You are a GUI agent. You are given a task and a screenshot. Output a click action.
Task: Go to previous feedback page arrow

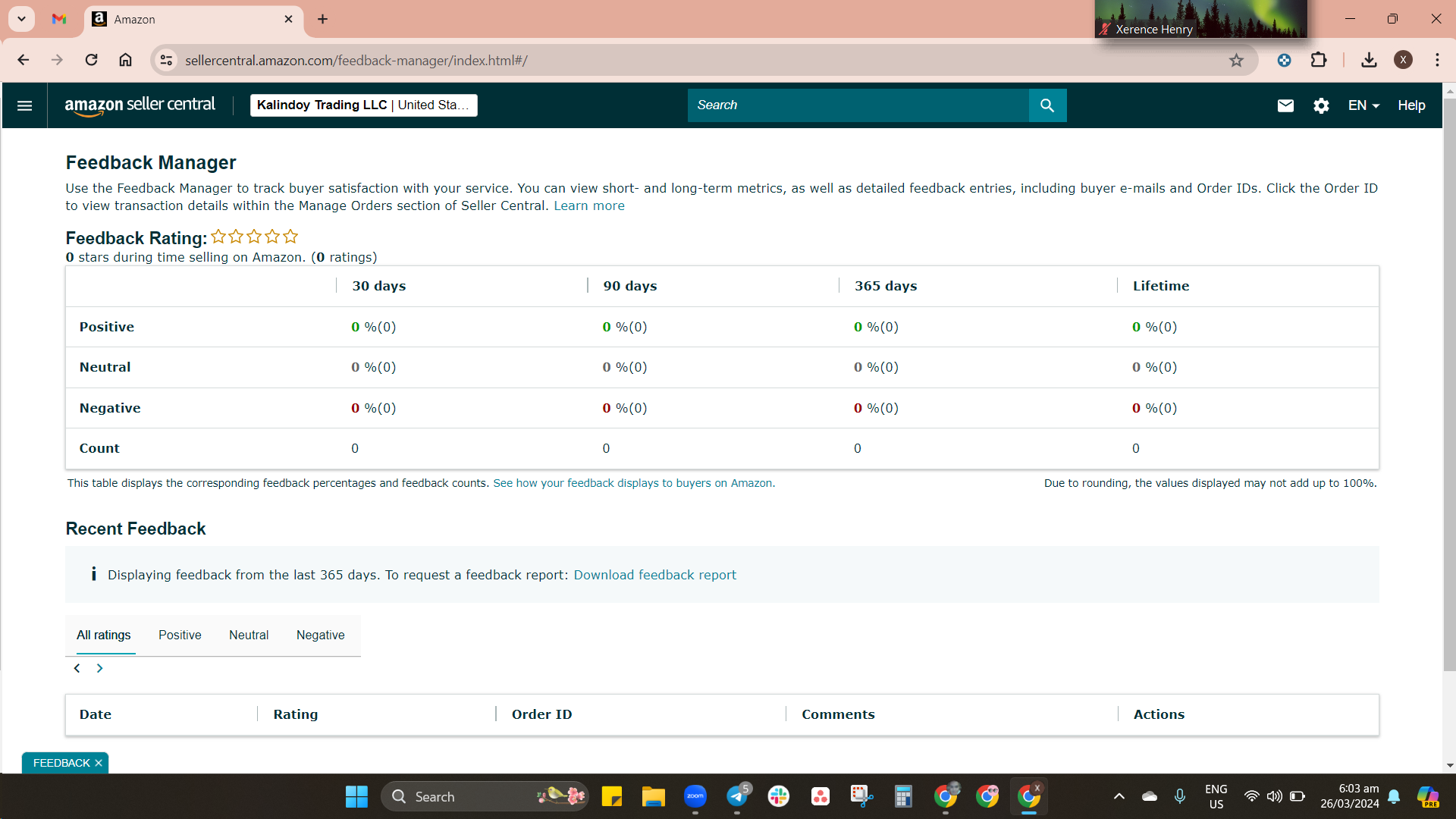click(x=77, y=668)
